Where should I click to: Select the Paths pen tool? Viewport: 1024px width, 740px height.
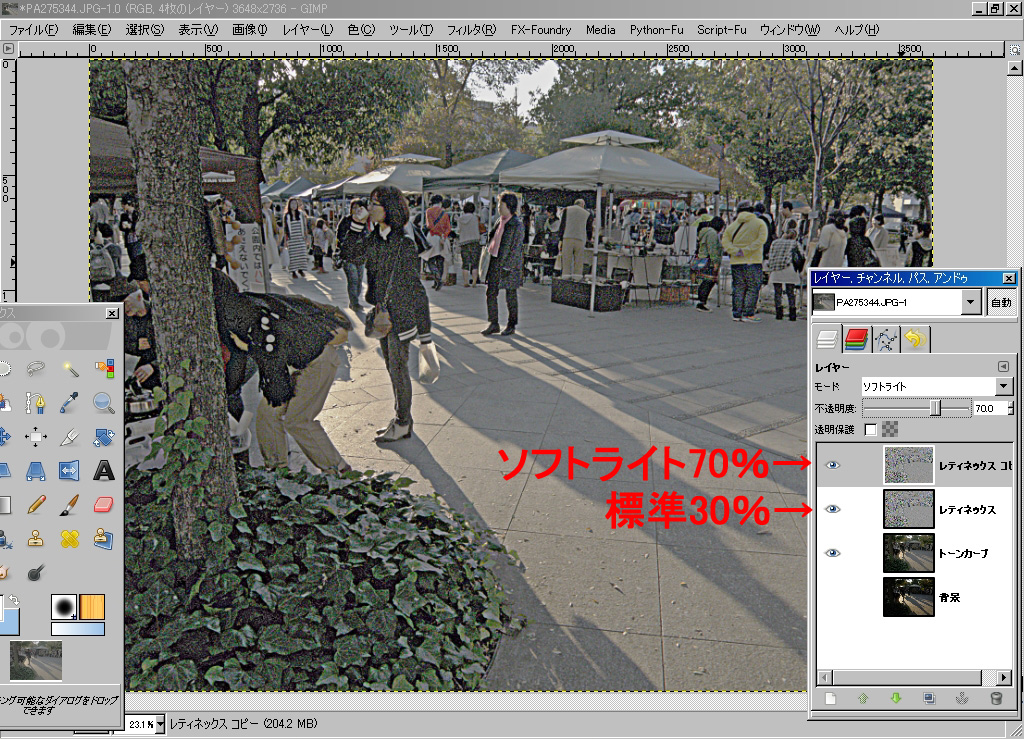(36, 403)
